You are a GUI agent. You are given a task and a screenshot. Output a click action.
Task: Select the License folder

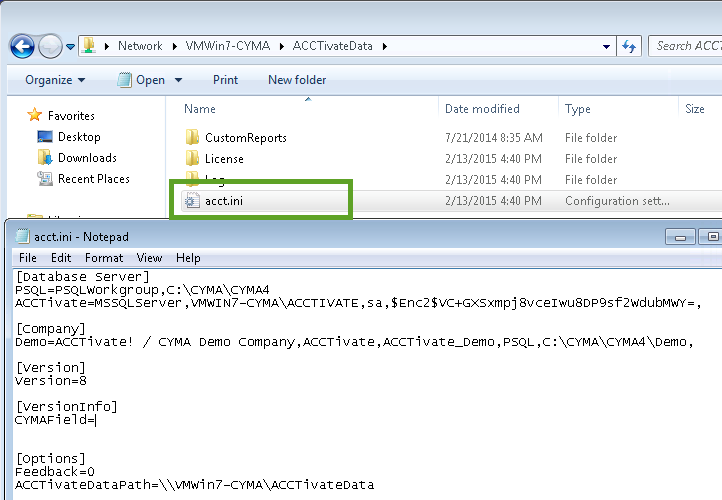[x=224, y=159]
